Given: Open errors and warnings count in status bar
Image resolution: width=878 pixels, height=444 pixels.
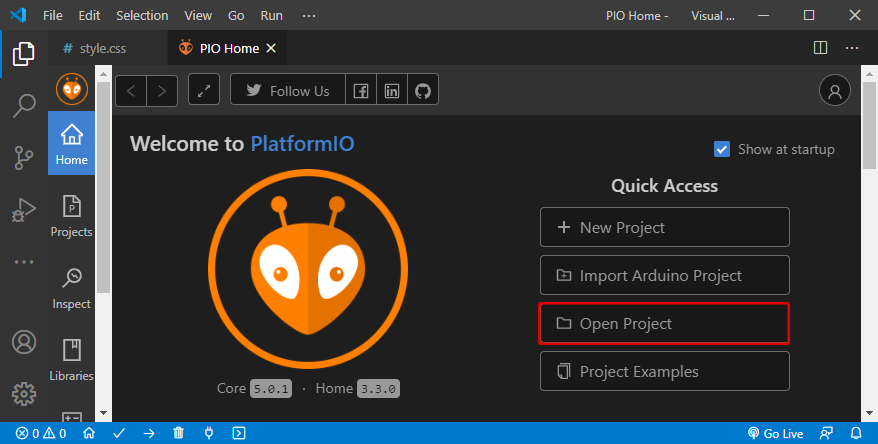Looking at the screenshot, I should (41, 433).
